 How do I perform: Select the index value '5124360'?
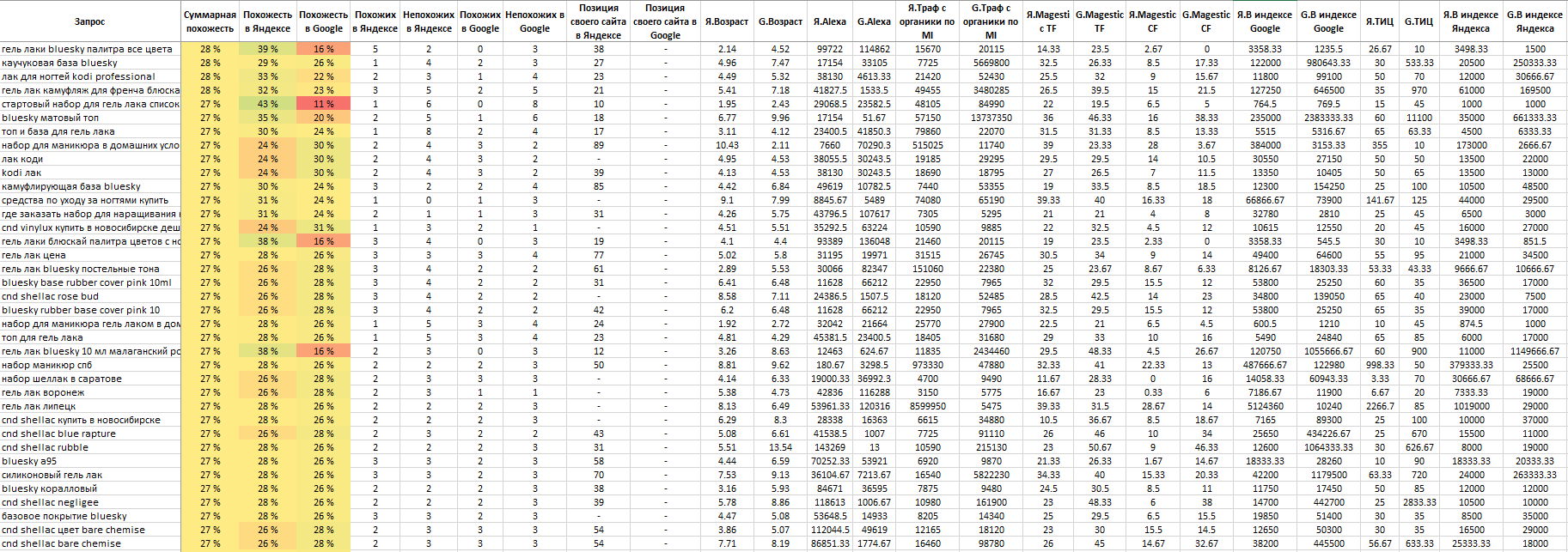point(1265,406)
